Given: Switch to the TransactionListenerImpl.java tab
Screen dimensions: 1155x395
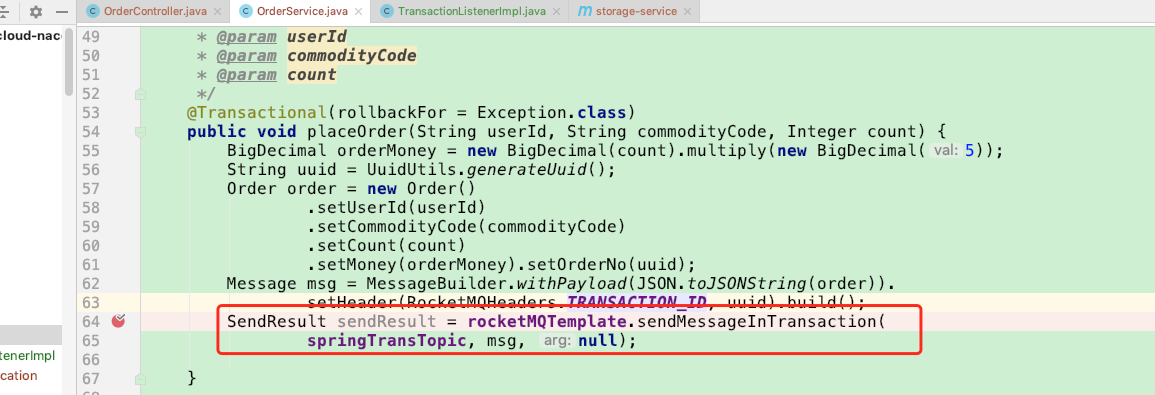Looking at the screenshot, I should coord(471,11).
